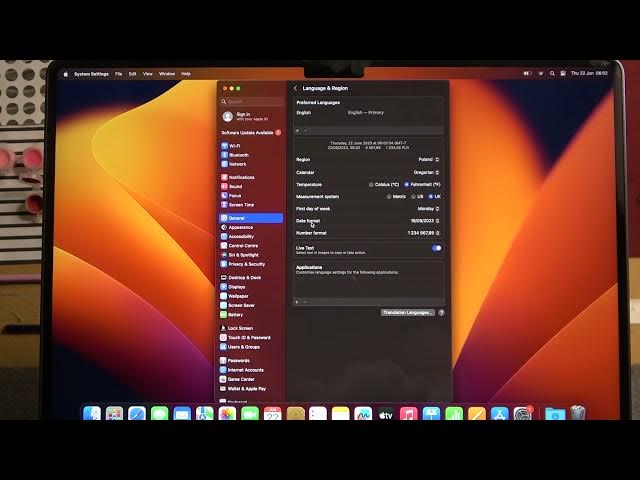The image size is (640, 480).
Task: Open the Calendar dropdown showing Gregorian
Action: [426, 172]
